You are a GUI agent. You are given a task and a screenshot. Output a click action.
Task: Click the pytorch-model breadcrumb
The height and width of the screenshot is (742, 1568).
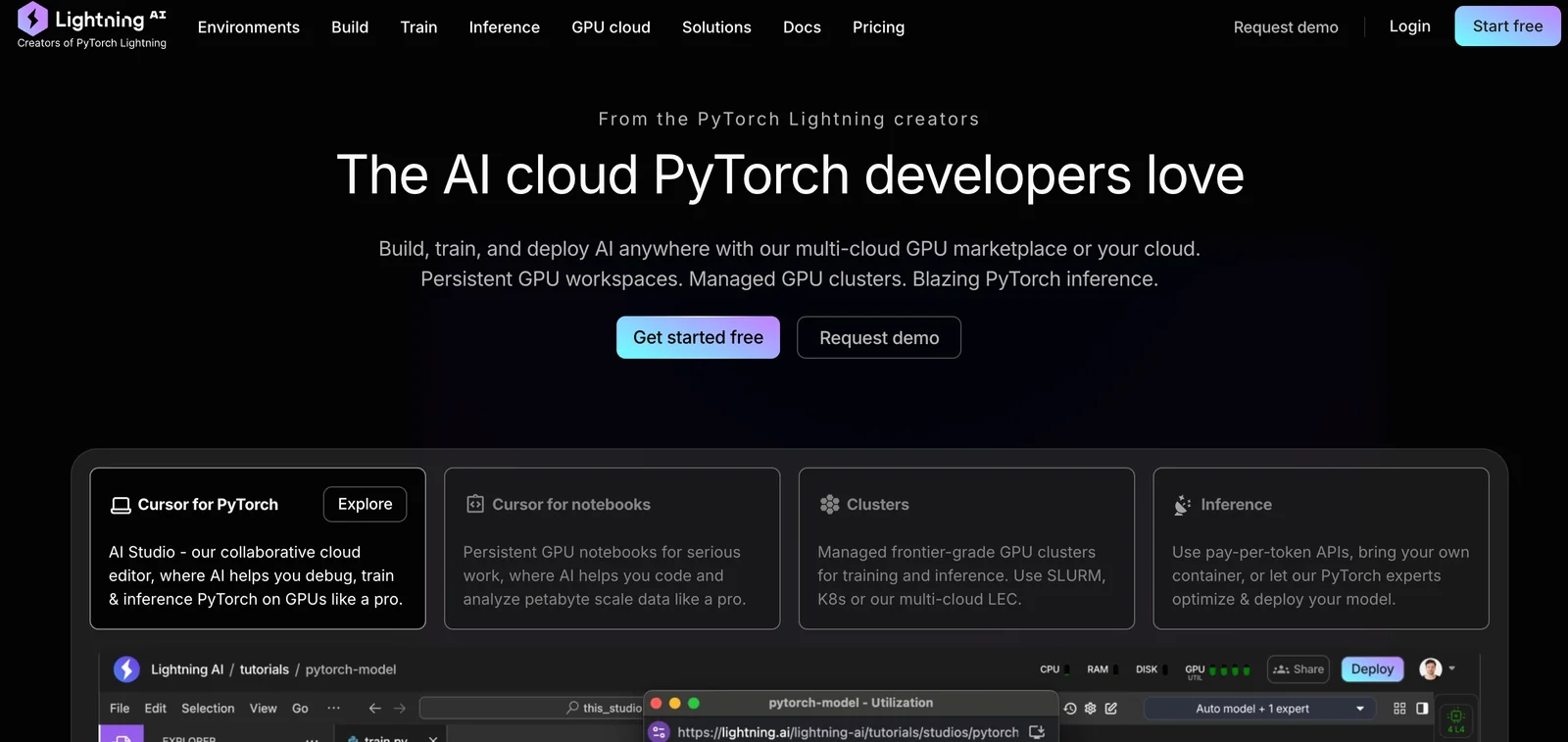tap(351, 669)
